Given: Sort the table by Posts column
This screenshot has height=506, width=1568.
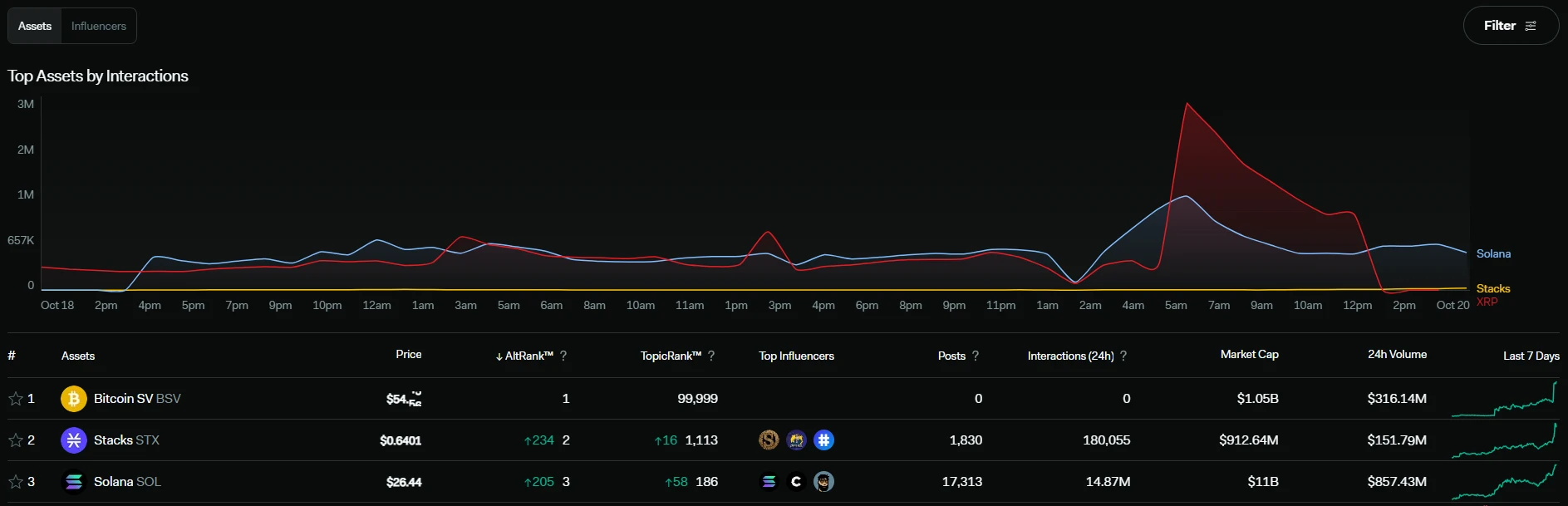Looking at the screenshot, I should pos(951,356).
